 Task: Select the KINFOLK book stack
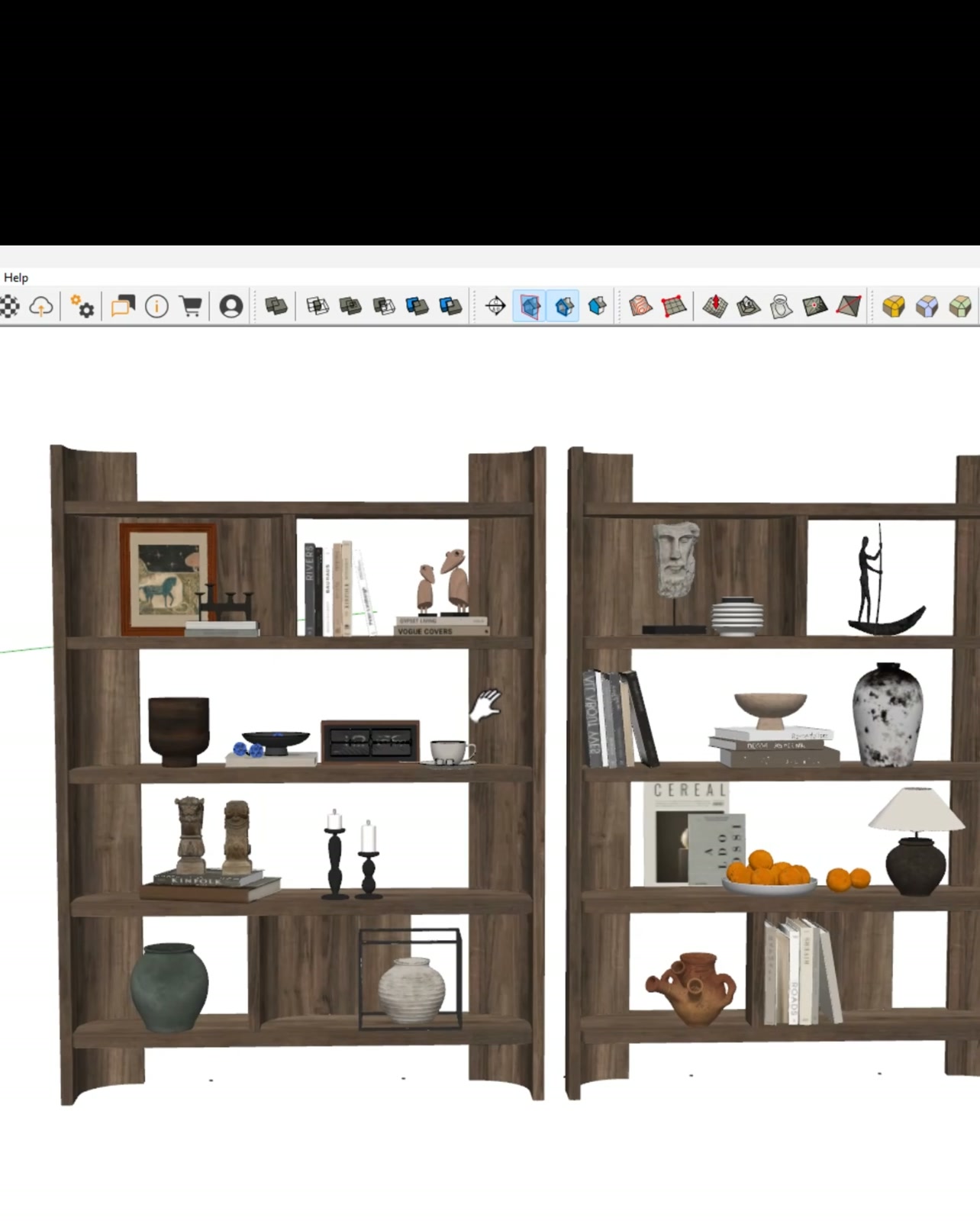tap(210, 884)
